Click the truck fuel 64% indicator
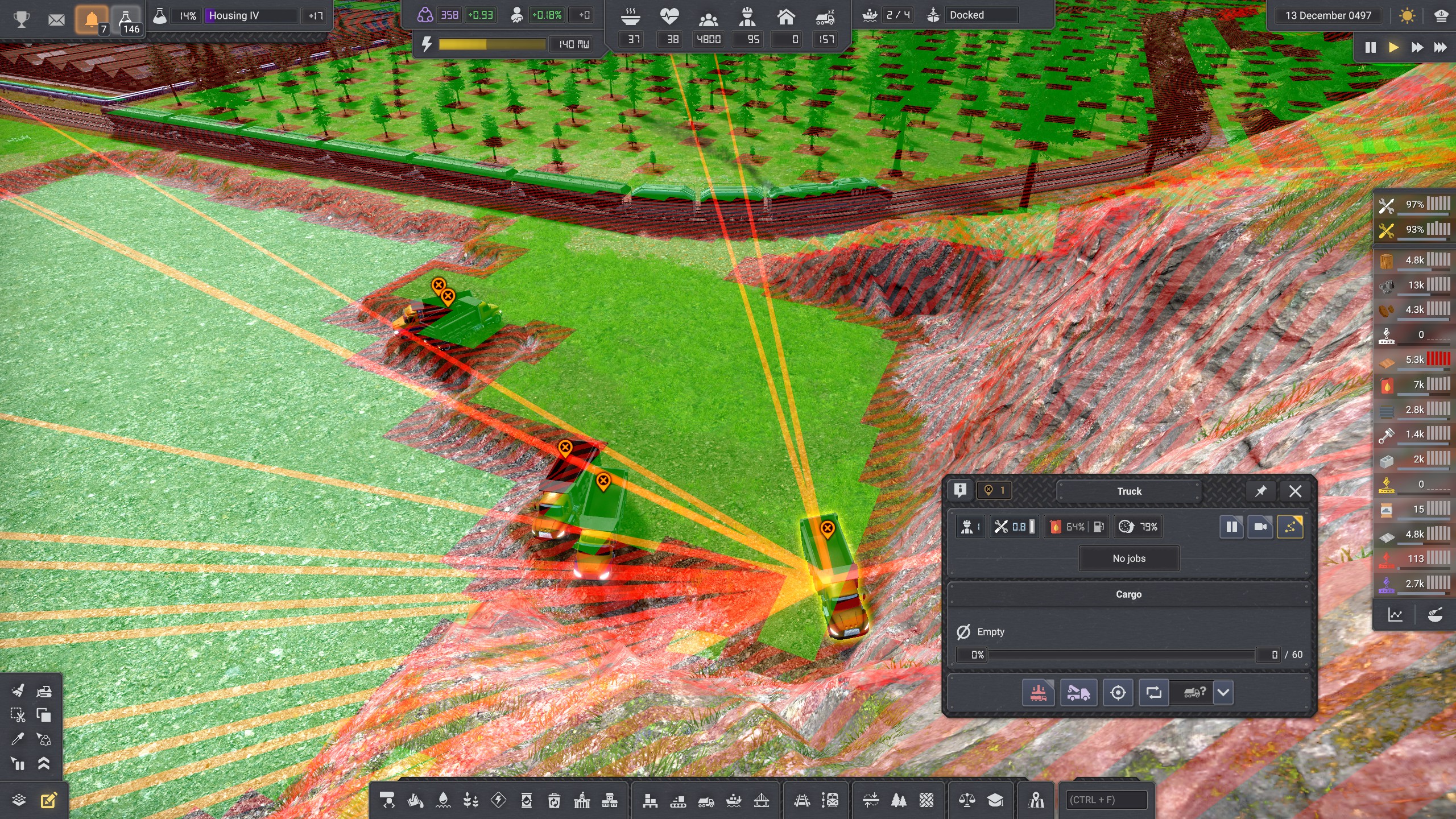 1075,527
